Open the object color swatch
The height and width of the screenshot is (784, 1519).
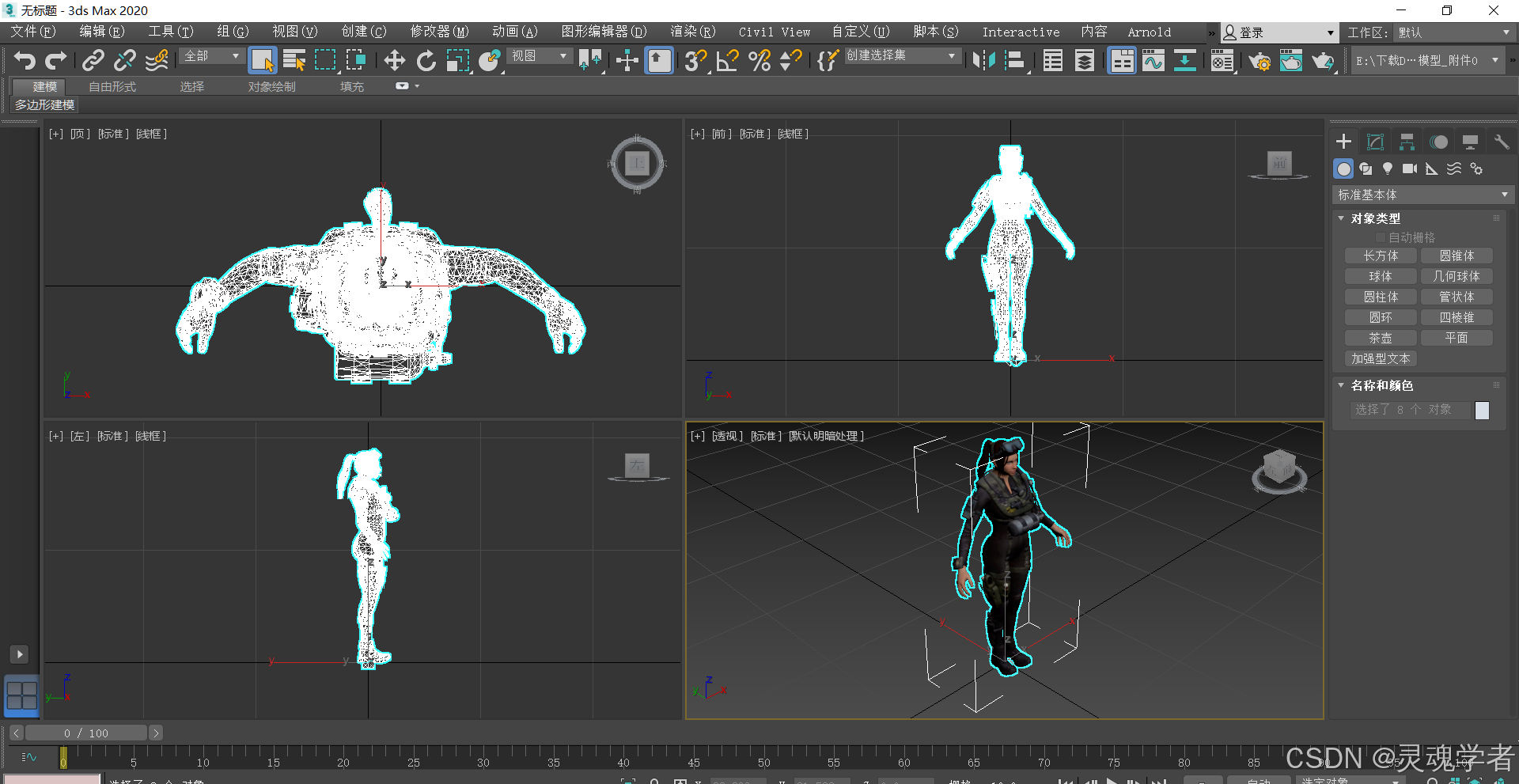pyautogui.click(x=1482, y=410)
